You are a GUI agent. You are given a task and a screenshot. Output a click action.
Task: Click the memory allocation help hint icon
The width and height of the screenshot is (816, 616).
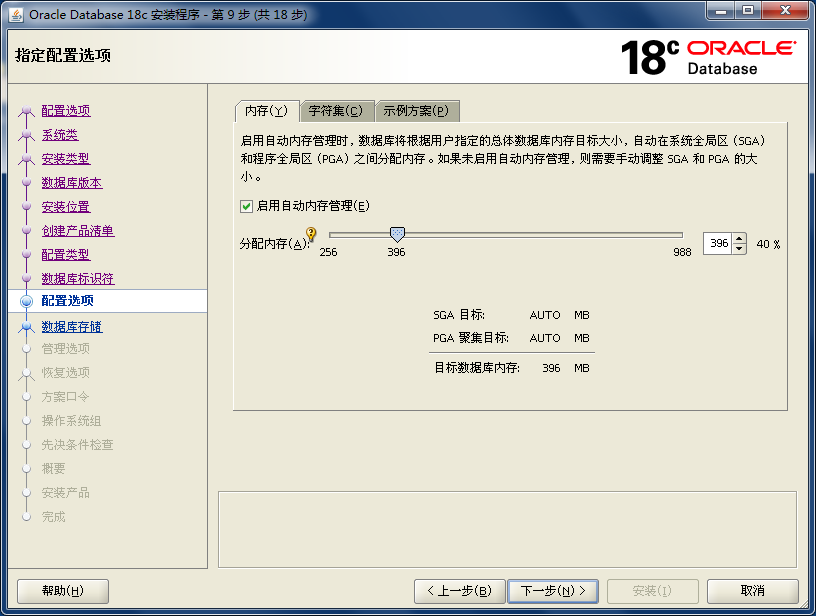tap(311, 233)
